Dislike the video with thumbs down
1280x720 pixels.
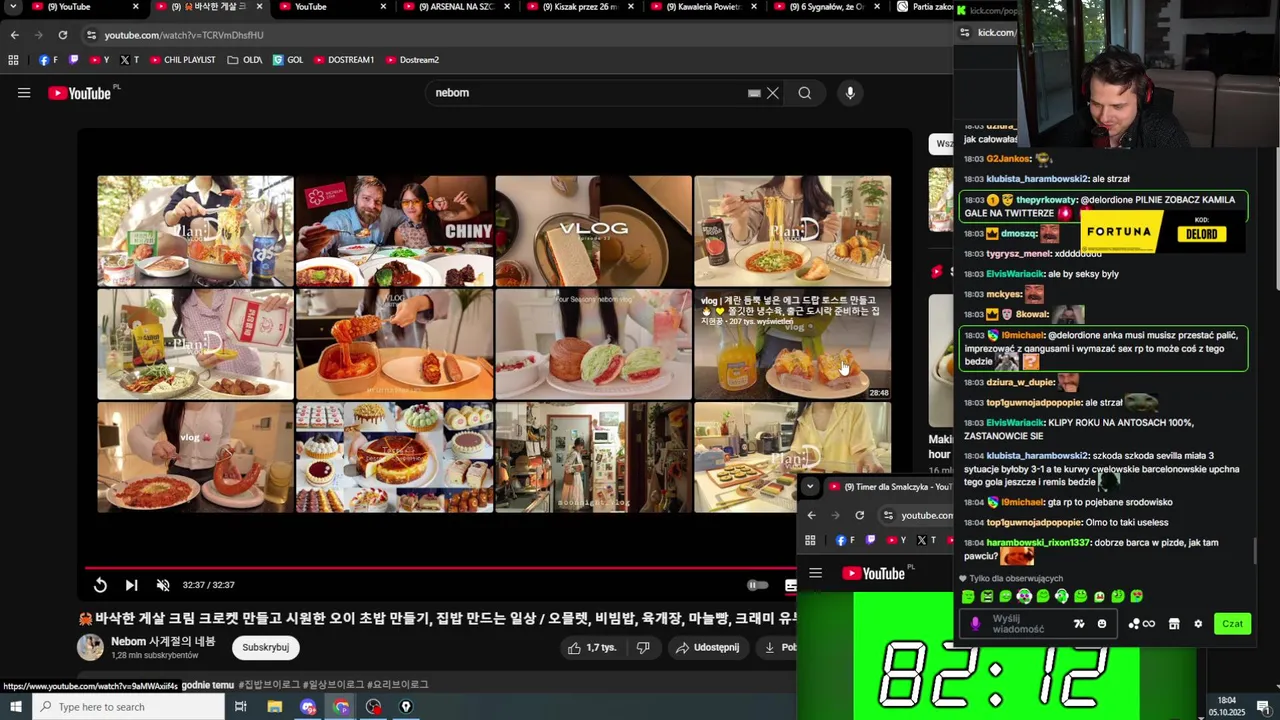[643, 648]
